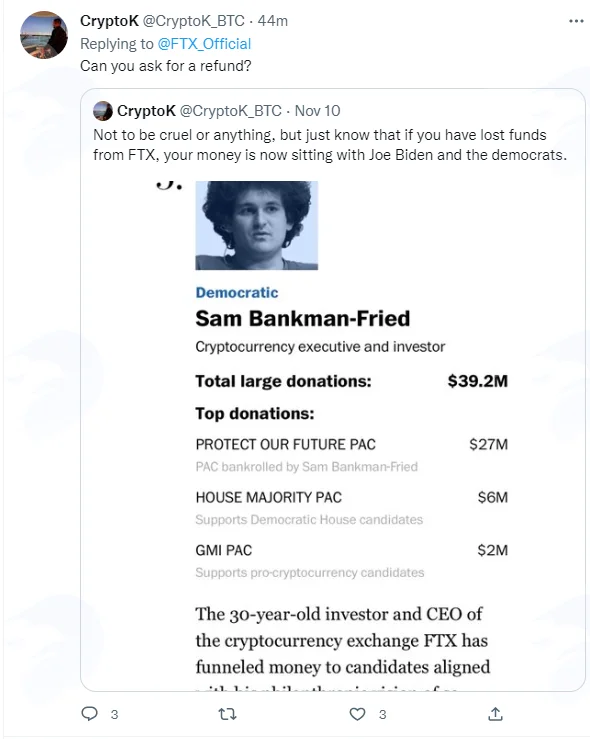Open CryptoK's profile avatar at top

coord(44,35)
